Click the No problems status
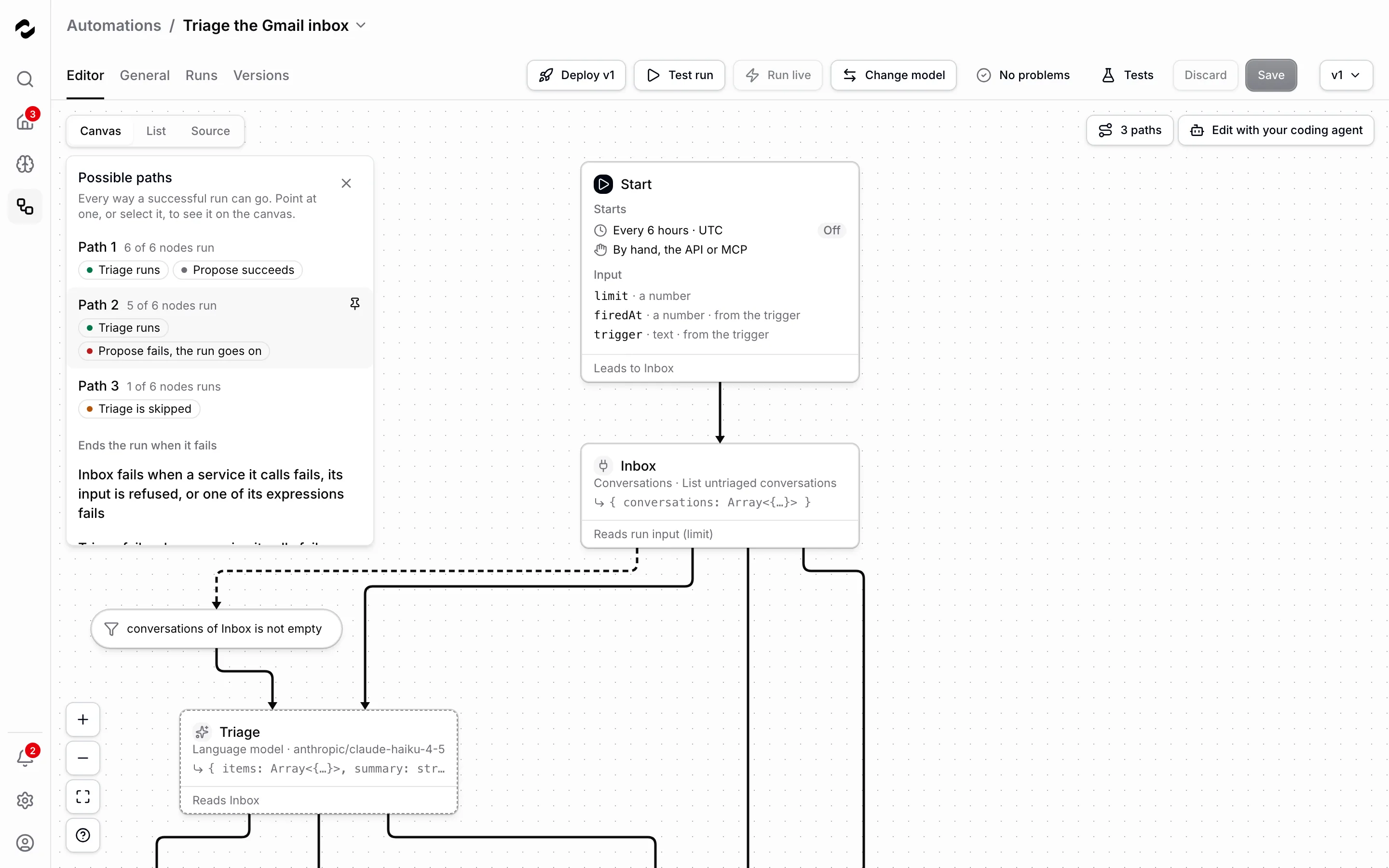This screenshot has height=868, width=1389. (x=1023, y=75)
